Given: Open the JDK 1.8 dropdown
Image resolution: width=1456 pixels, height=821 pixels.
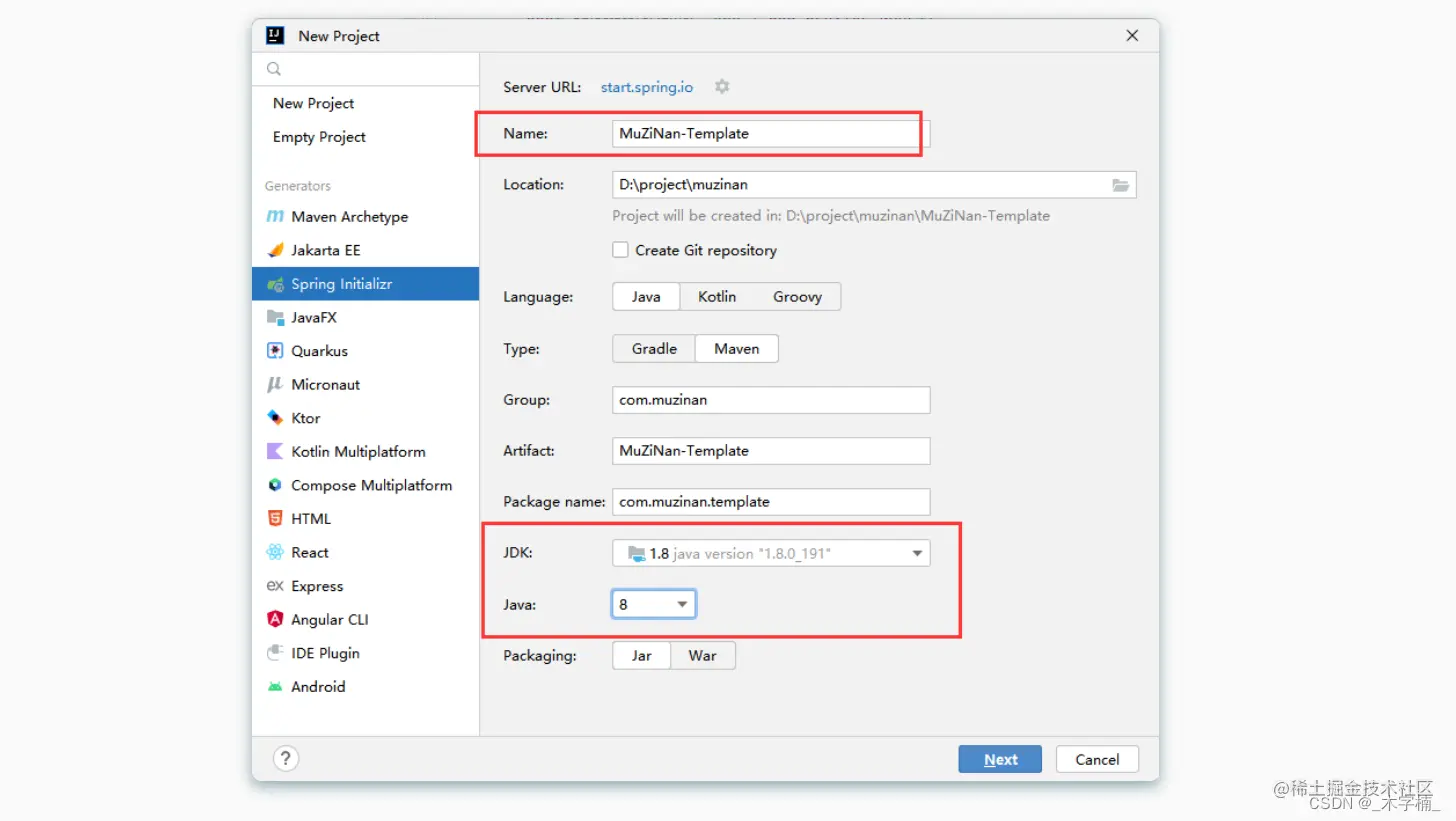Looking at the screenshot, I should point(771,553).
